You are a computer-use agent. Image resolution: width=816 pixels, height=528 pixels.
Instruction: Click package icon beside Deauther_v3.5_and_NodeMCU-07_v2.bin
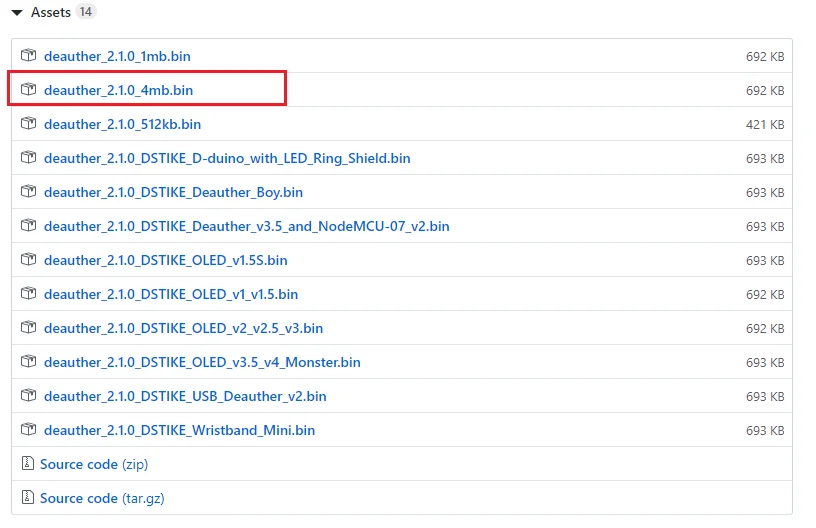coord(29,225)
